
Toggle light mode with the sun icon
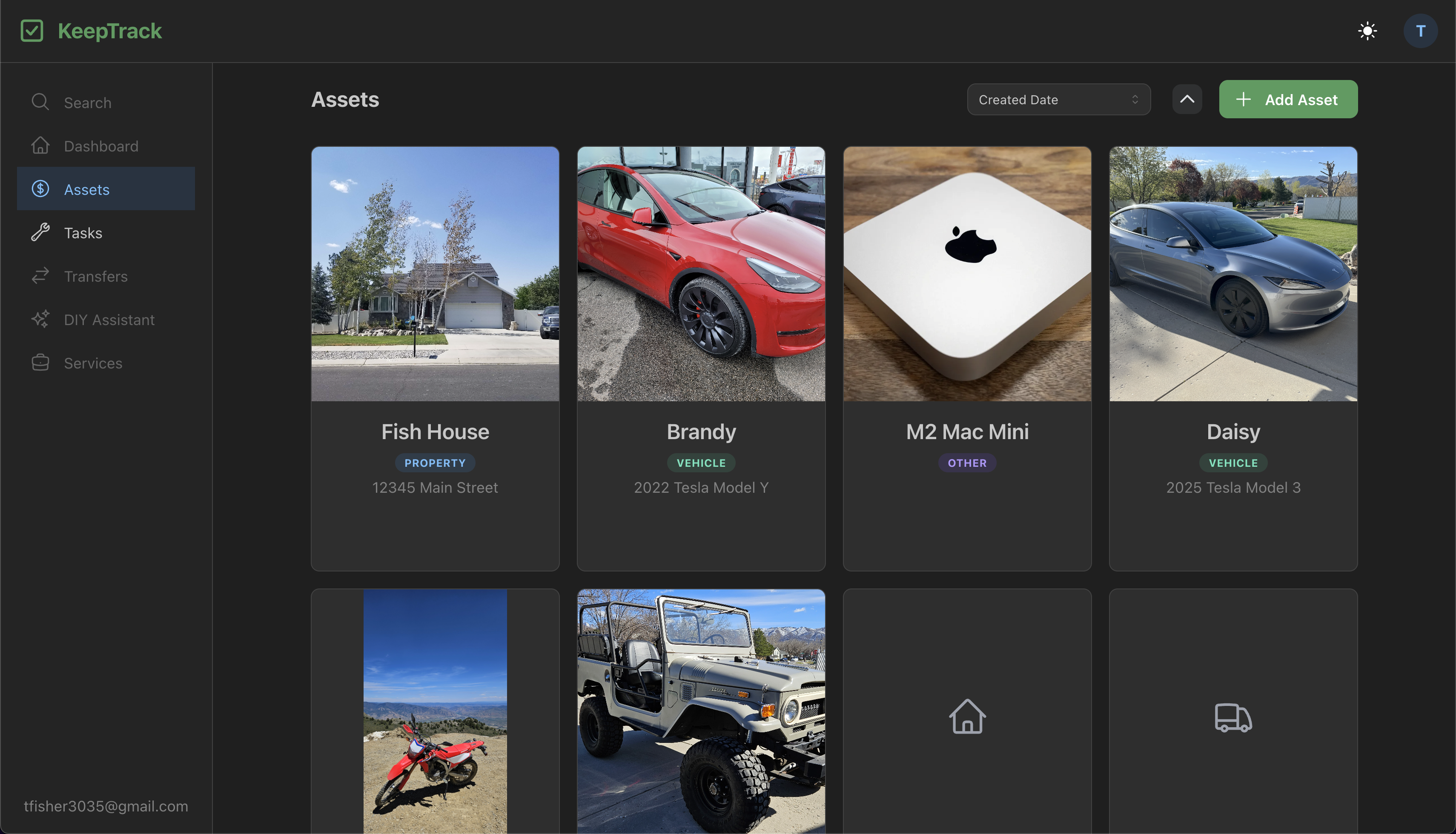tap(1368, 30)
